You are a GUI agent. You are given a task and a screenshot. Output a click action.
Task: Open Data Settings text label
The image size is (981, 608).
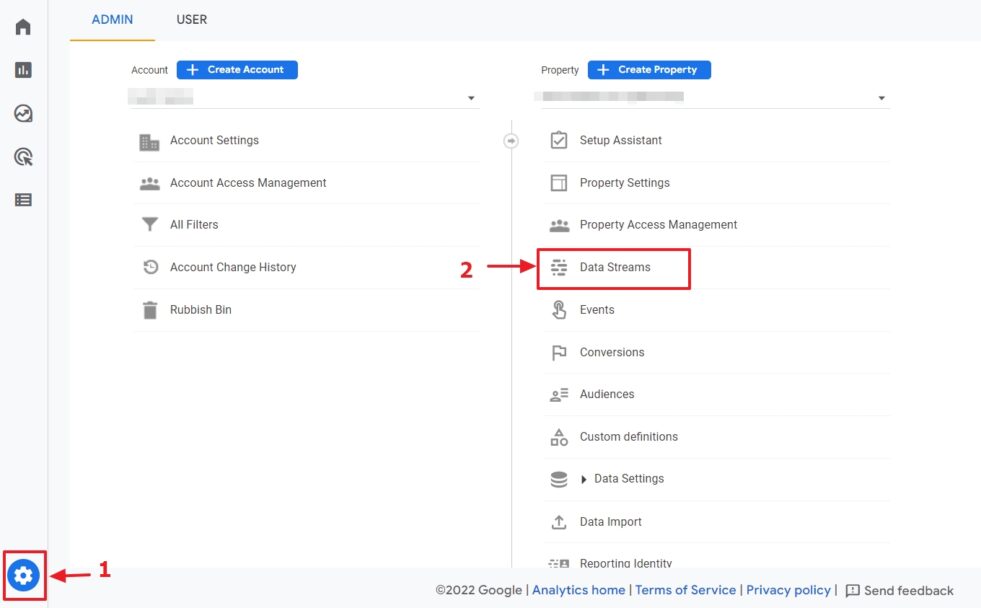click(629, 479)
